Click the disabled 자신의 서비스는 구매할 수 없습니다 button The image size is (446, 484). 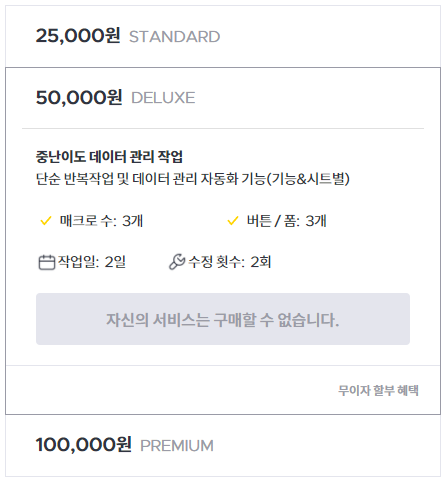coord(223,319)
